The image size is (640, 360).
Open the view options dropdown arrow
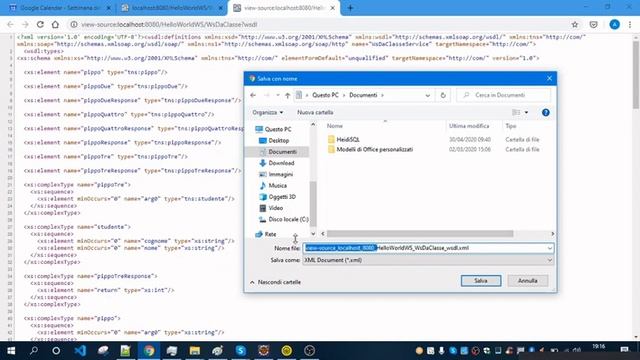pos(526,112)
